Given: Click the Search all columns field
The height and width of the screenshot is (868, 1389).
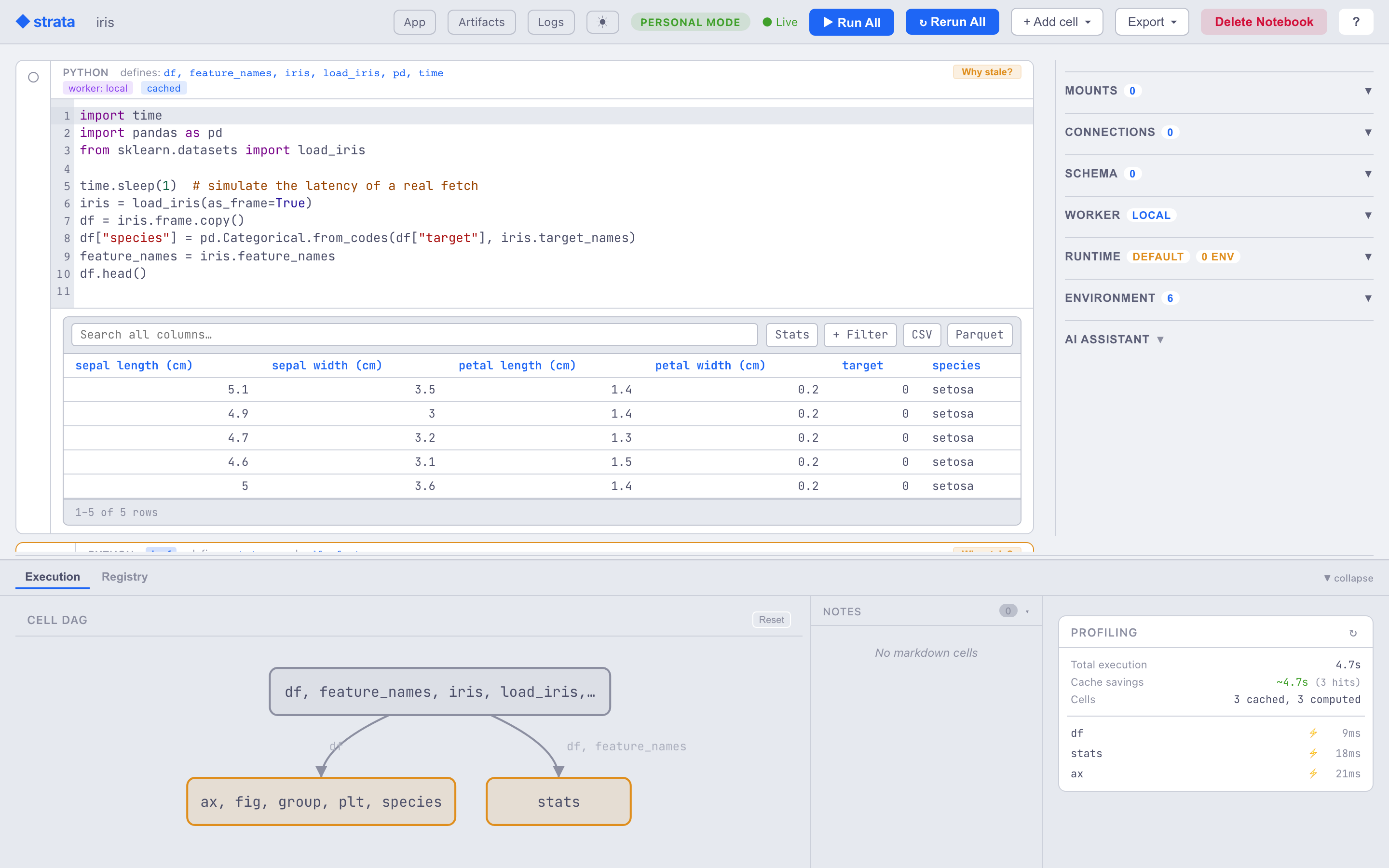Looking at the screenshot, I should click(x=414, y=335).
